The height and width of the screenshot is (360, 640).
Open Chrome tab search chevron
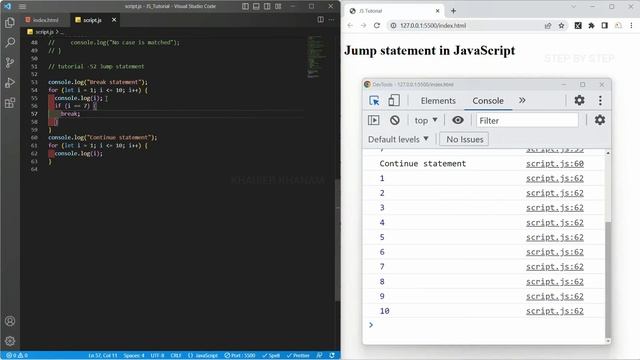tap(574, 7)
